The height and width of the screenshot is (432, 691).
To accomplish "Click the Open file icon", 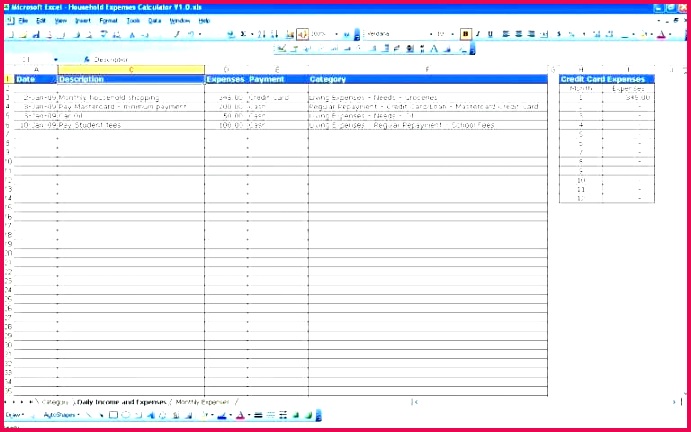I will point(23,34).
